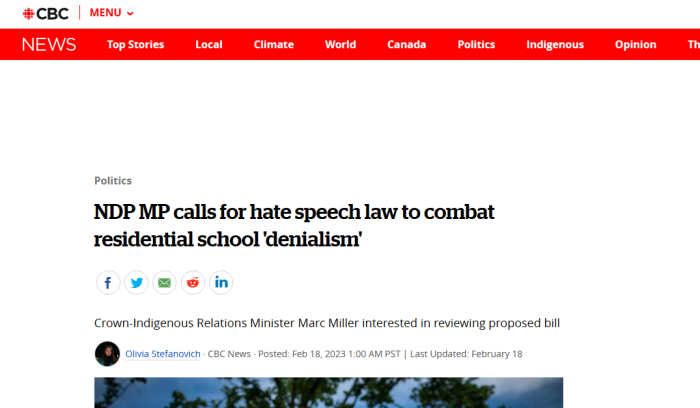Open author Olivia Stefanovich's profile
This screenshot has width=700, height=408.
coord(162,354)
